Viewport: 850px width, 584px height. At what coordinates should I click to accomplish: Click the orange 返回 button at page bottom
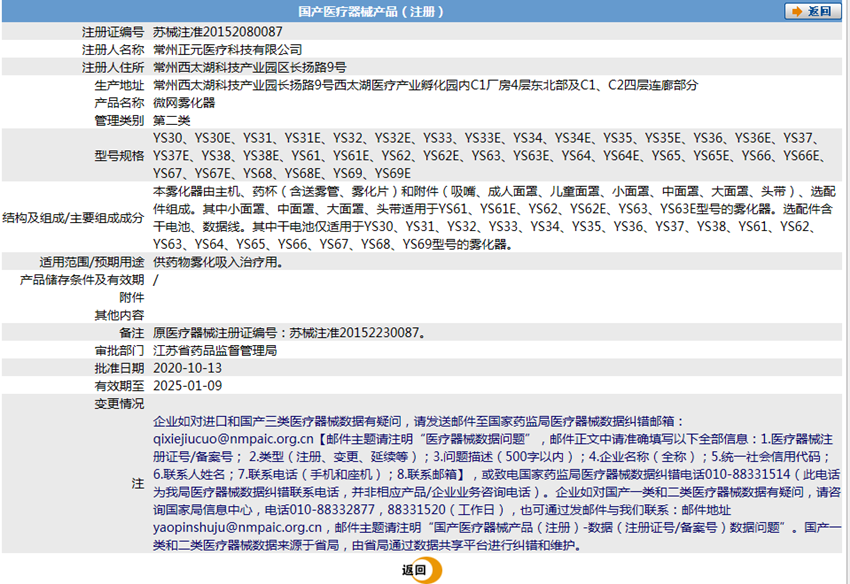point(422,570)
